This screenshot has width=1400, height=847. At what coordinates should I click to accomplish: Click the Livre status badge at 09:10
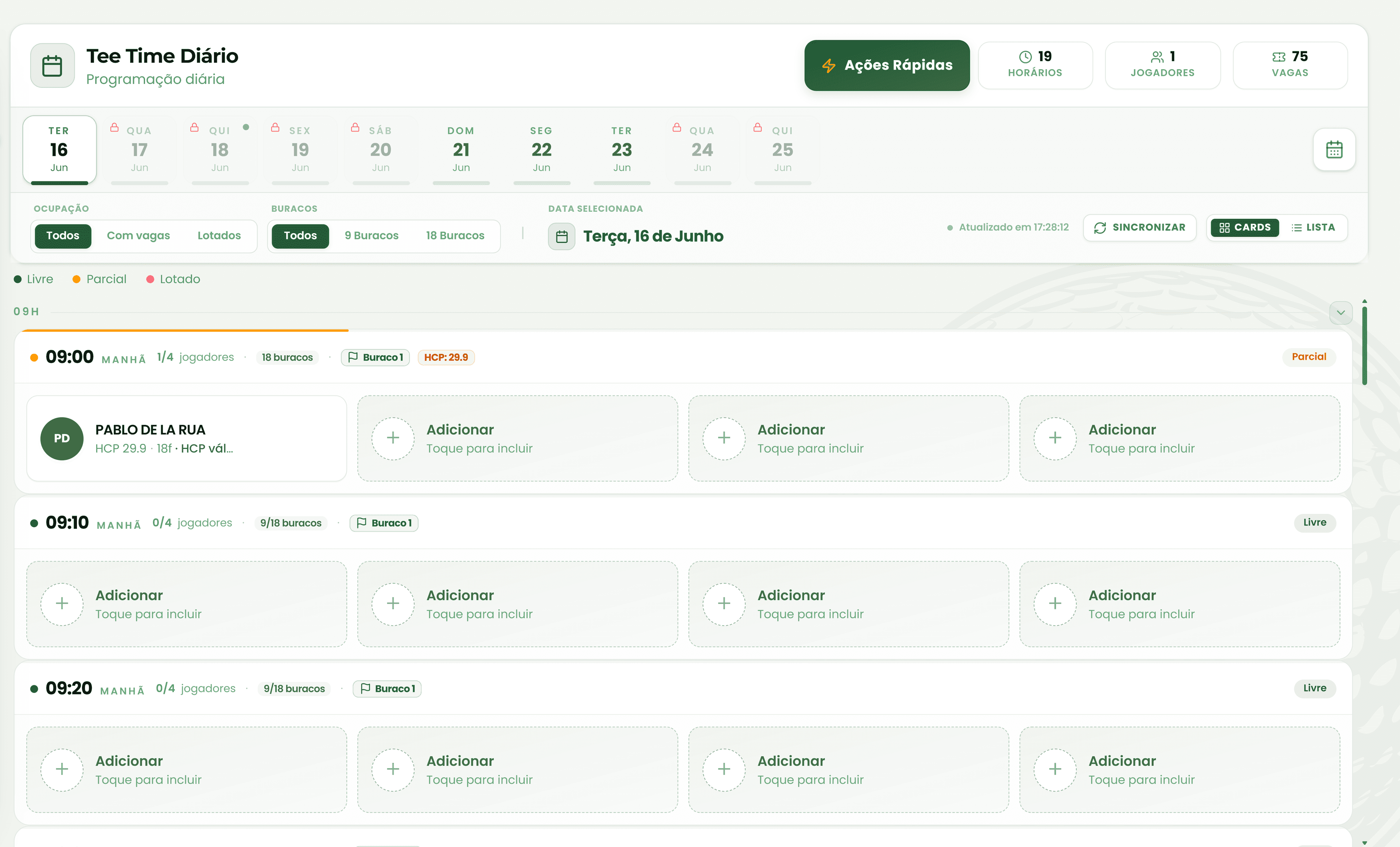[1315, 523]
